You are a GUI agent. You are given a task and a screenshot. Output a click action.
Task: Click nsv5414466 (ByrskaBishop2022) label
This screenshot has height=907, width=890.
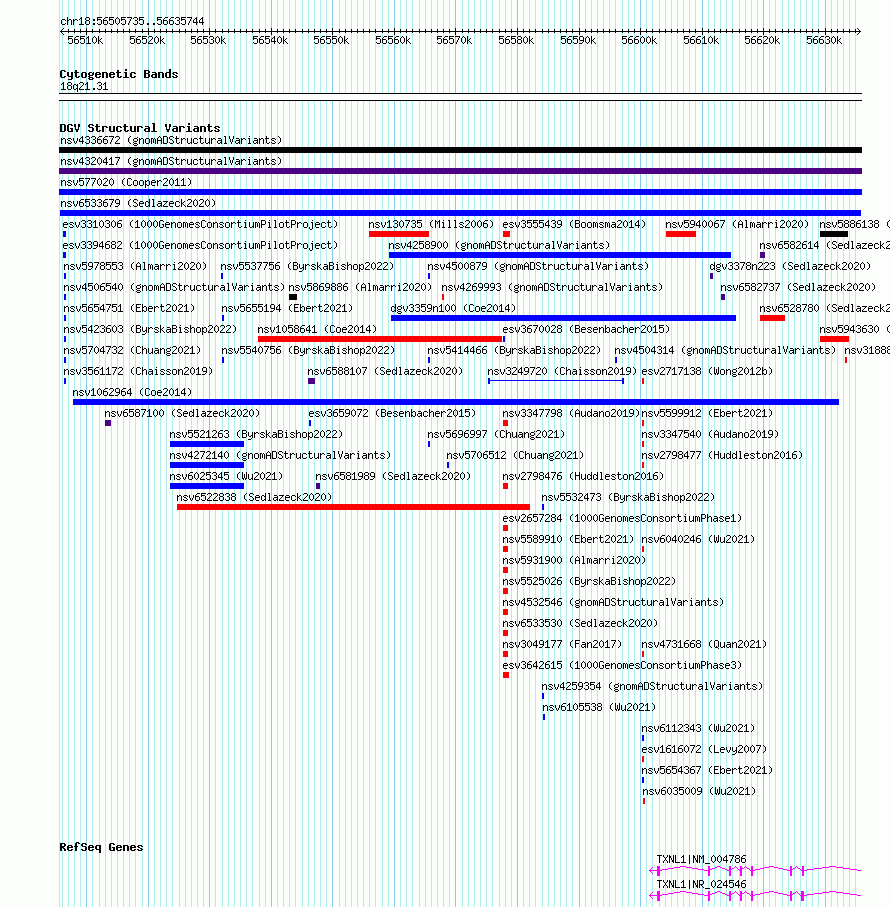[514, 351]
